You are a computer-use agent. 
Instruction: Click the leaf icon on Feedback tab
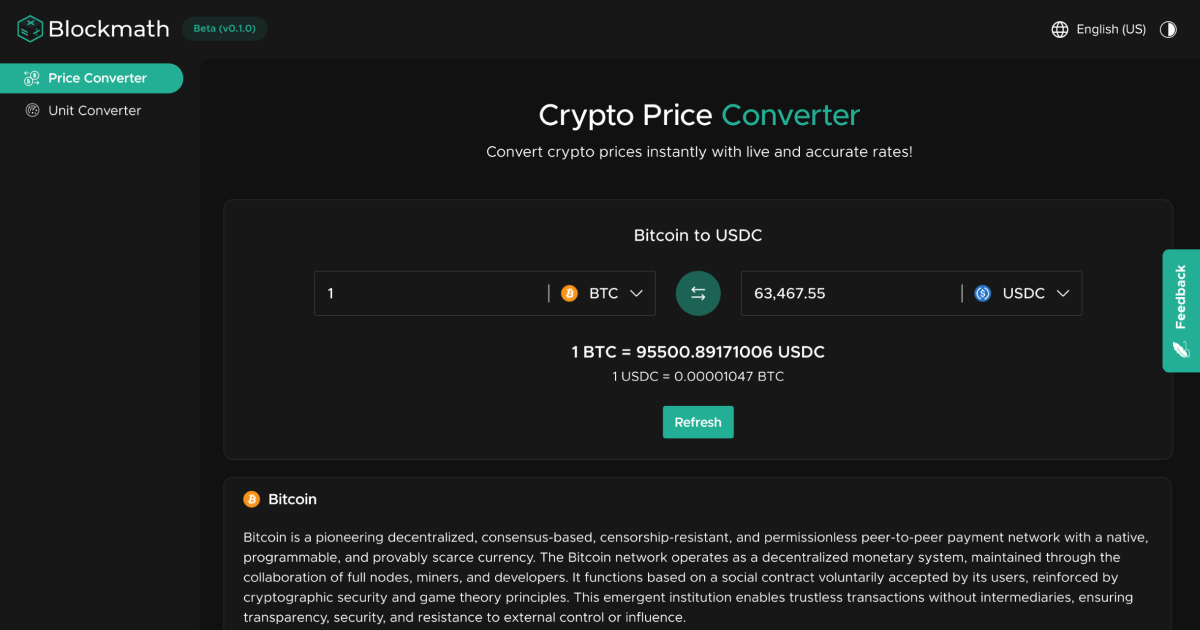[x=1181, y=349]
